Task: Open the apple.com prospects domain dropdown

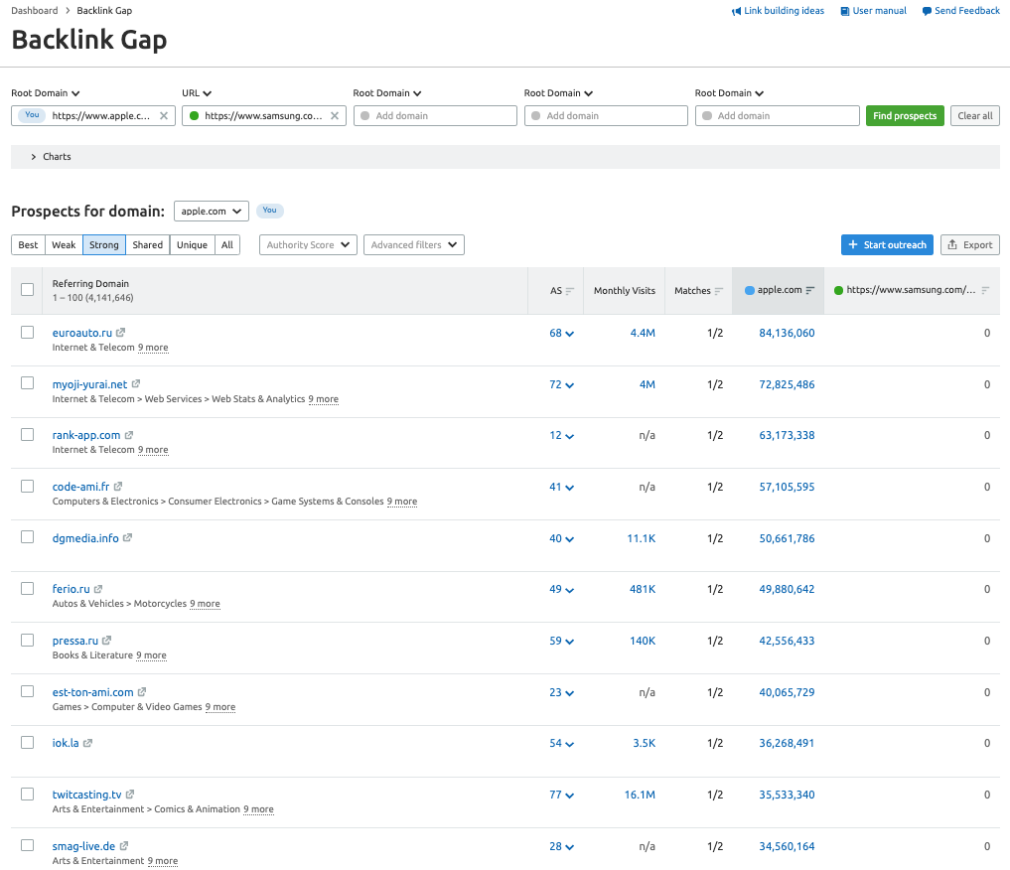Action: click(x=211, y=211)
